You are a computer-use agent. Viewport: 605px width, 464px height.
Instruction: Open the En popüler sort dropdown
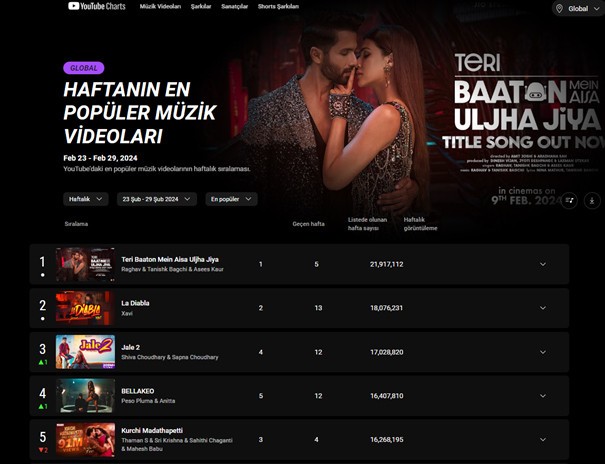click(231, 199)
